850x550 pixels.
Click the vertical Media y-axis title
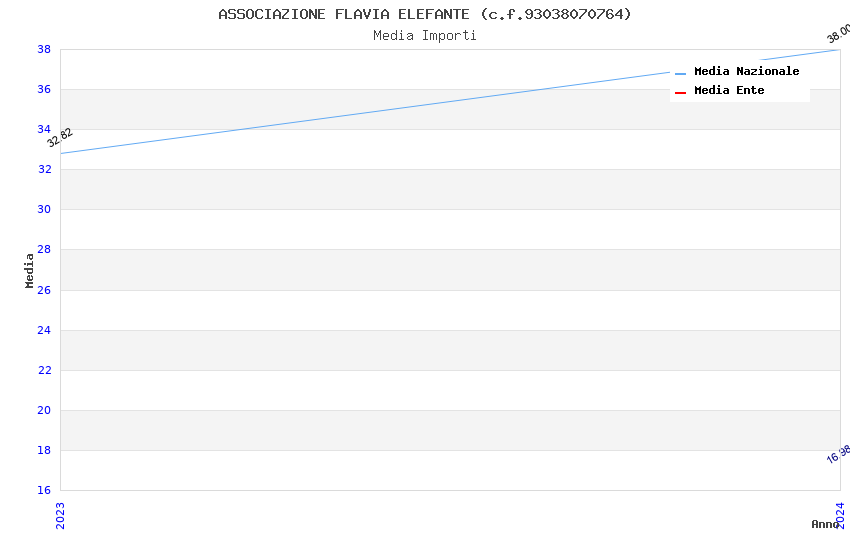tap(30, 270)
